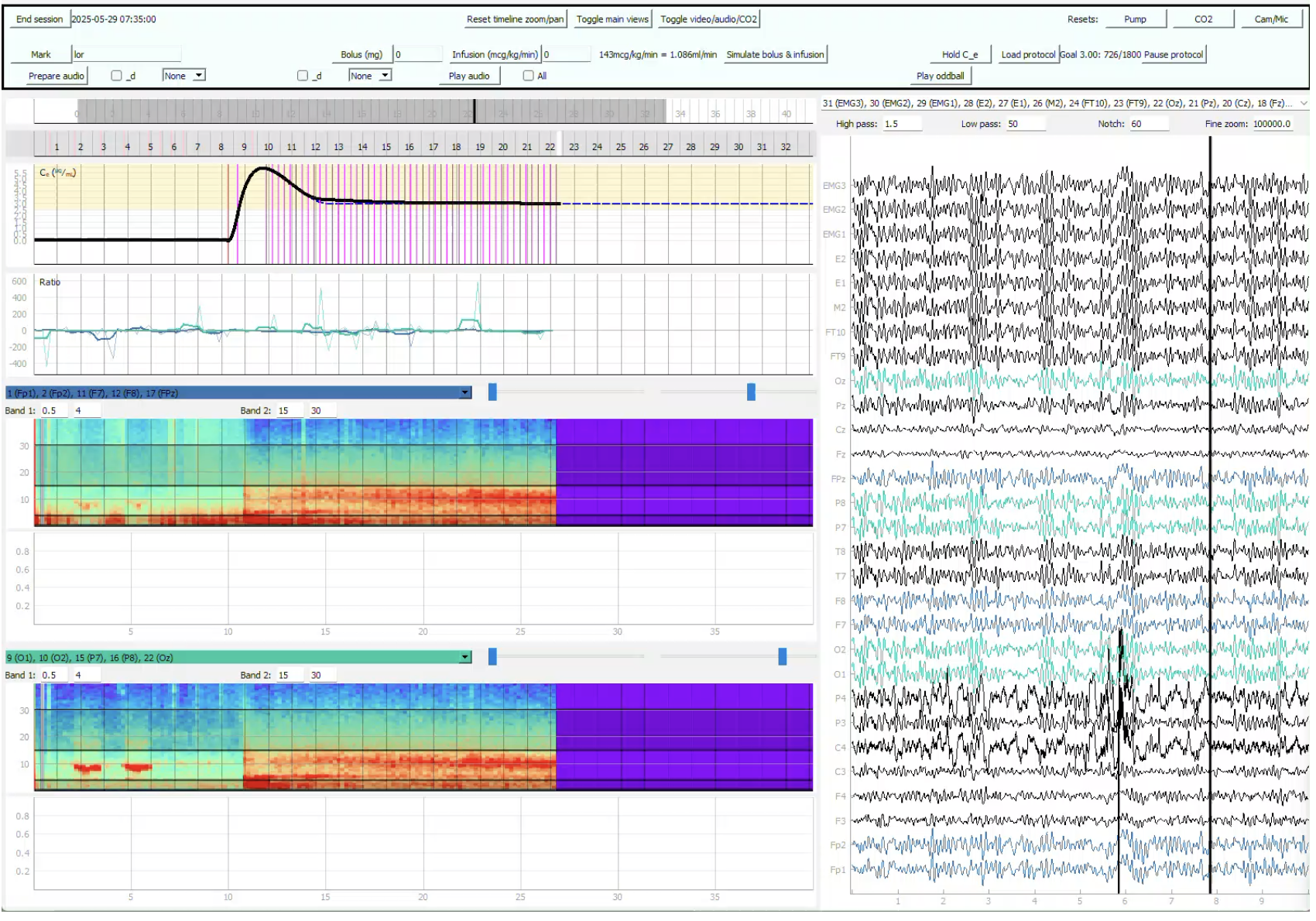The width and height of the screenshot is (1316, 921).
Task: Reset Cam/Mic
Action: tap(1270, 19)
